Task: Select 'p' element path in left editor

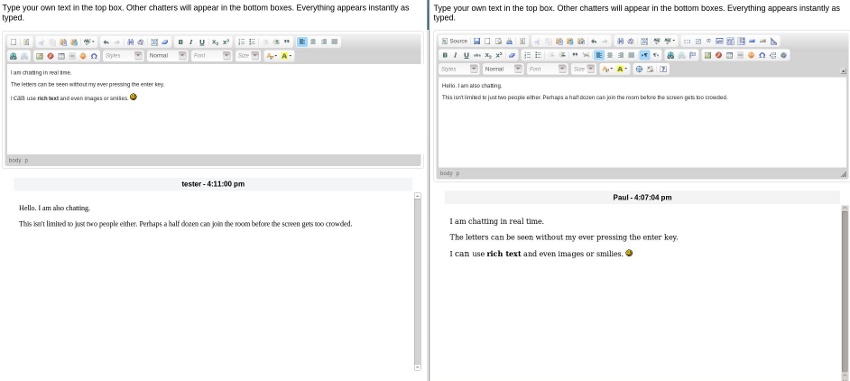Action: [26, 160]
